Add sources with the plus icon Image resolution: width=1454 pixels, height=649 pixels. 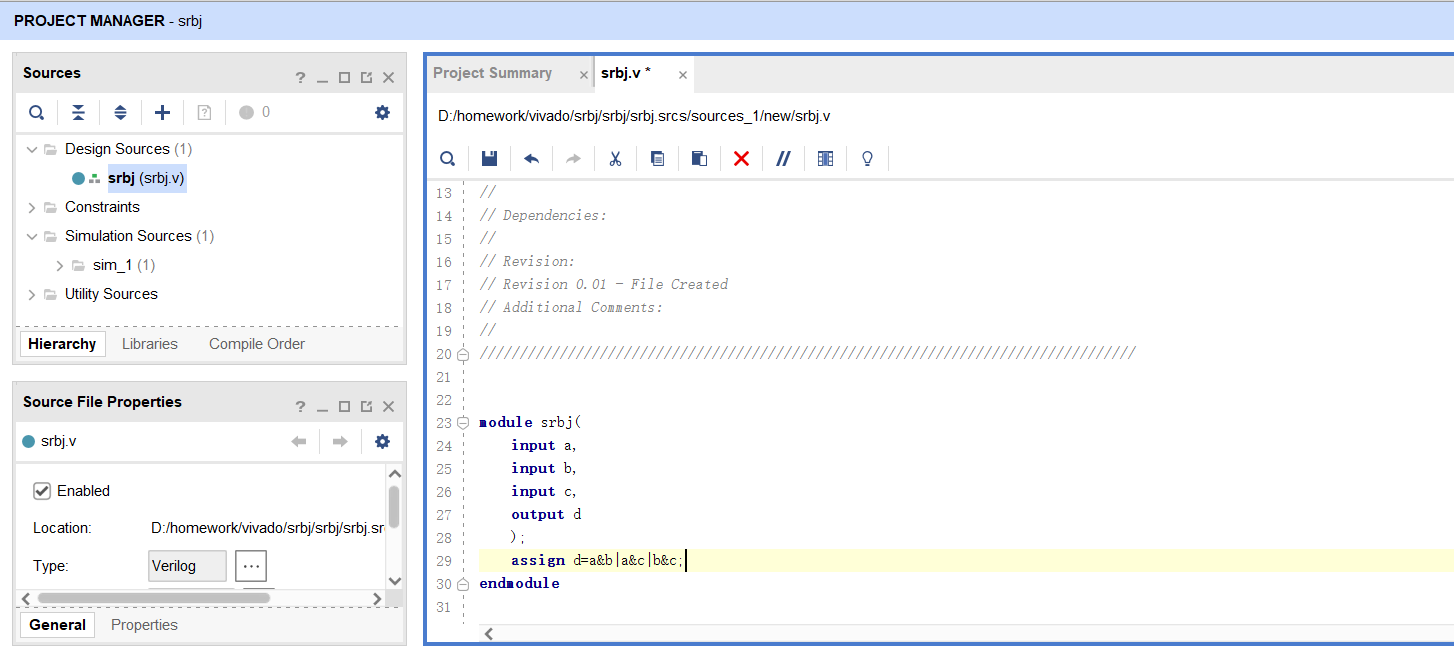(162, 112)
